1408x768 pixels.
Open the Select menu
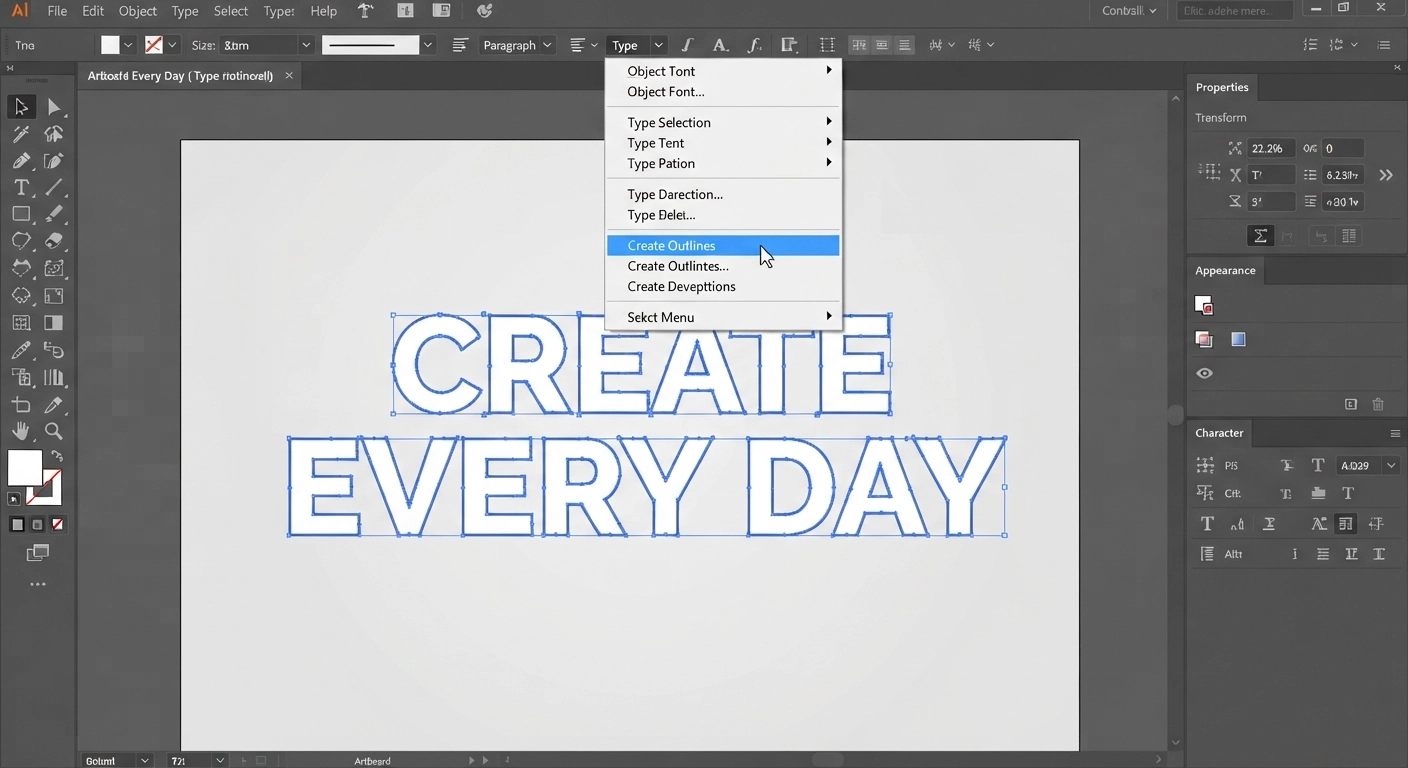231,11
